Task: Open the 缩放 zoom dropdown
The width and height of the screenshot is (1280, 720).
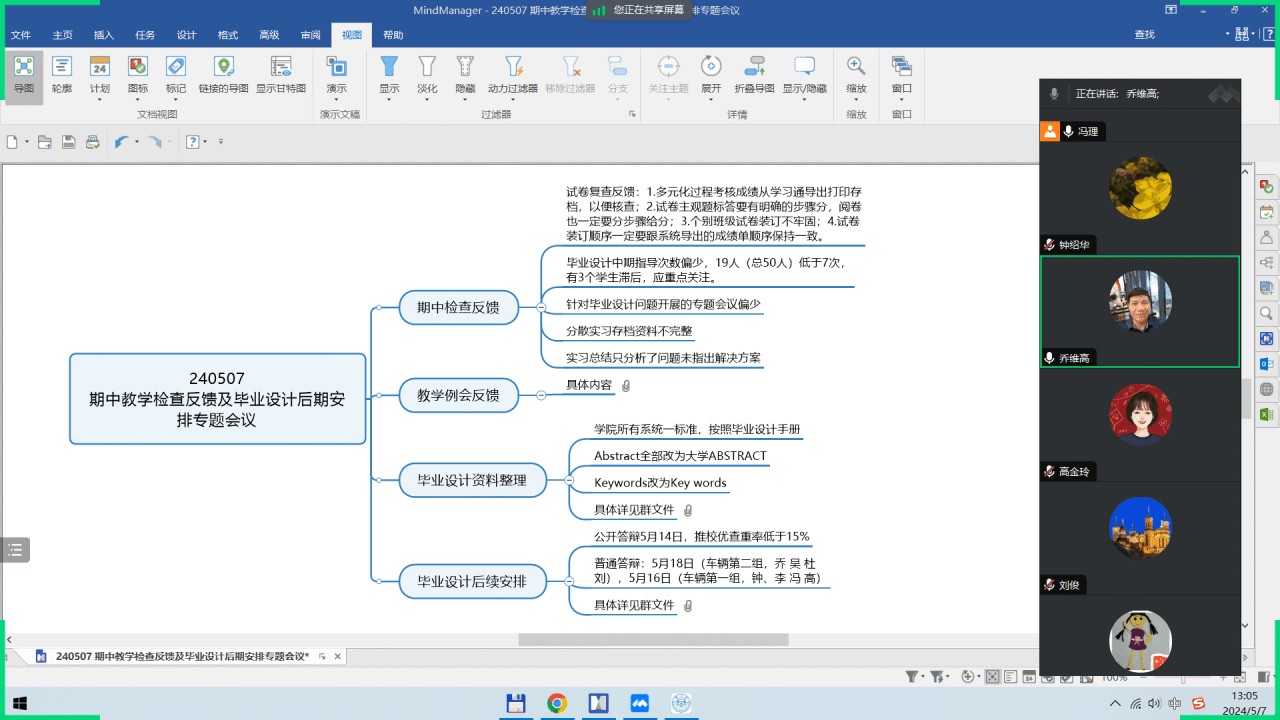Action: pyautogui.click(x=856, y=88)
